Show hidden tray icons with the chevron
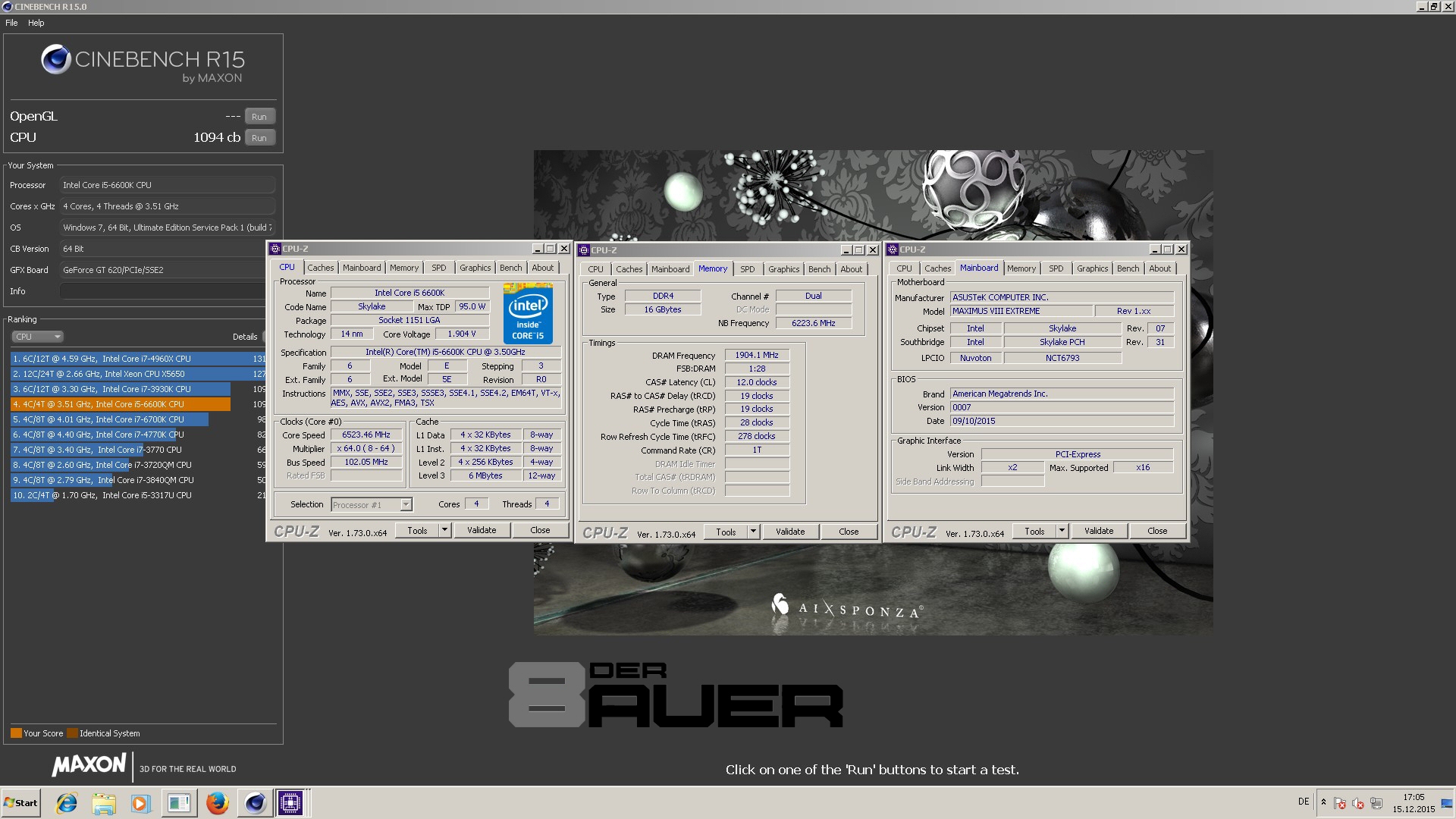 pyautogui.click(x=1323, y=802)
